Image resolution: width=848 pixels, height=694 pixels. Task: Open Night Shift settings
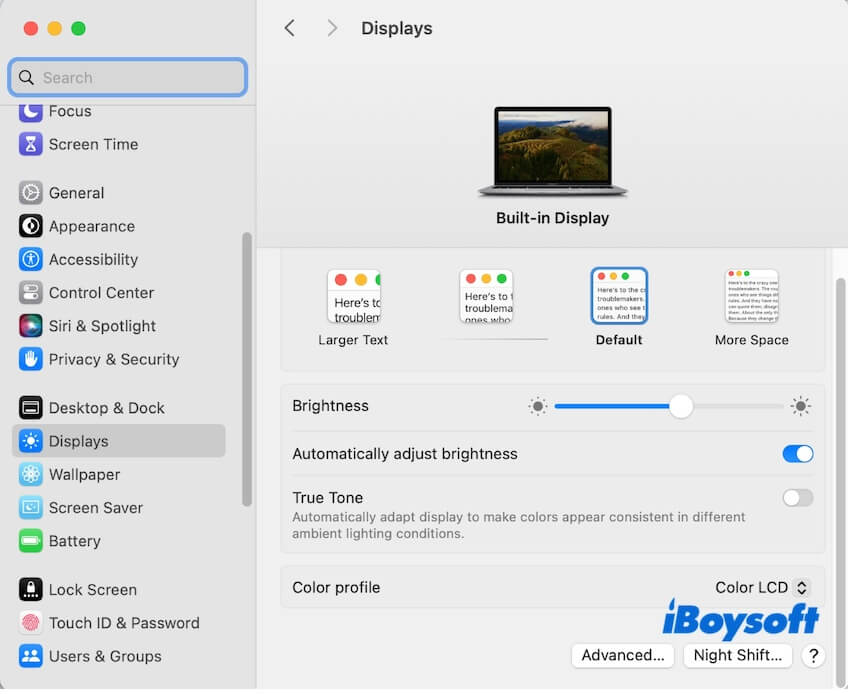click(737, 655)
